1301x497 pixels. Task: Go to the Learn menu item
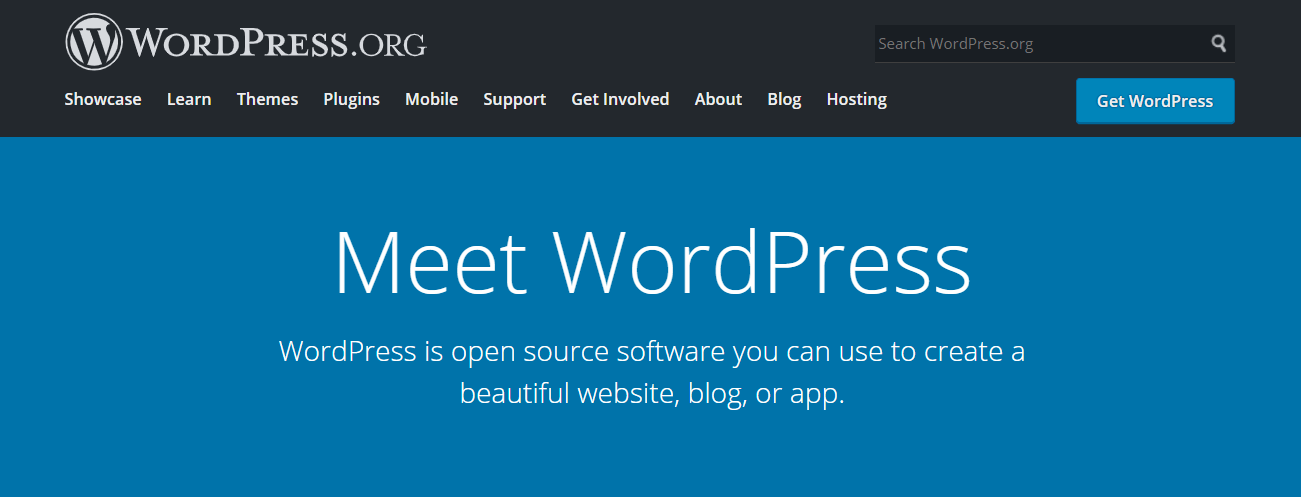[x=189, y=99]
